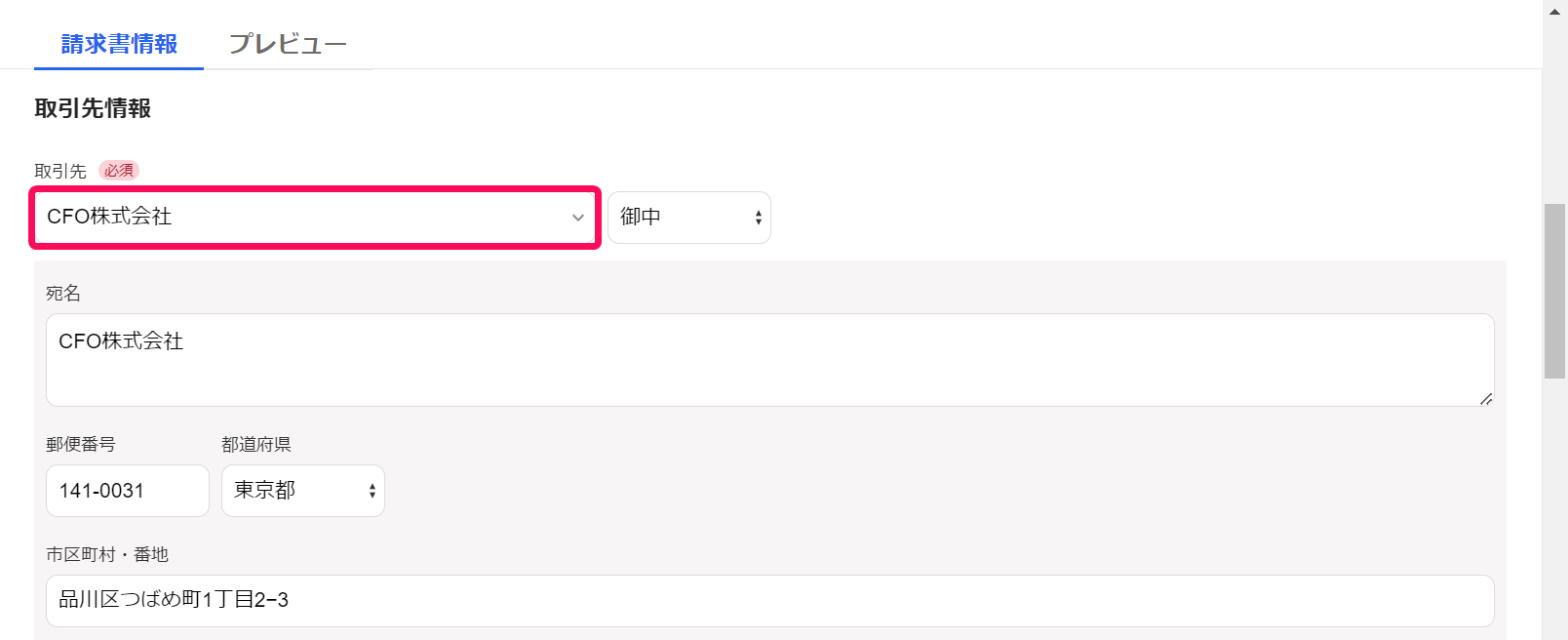Click the red 必須 badge
The image size is (1568, 640).
click(x=119, y=171)
